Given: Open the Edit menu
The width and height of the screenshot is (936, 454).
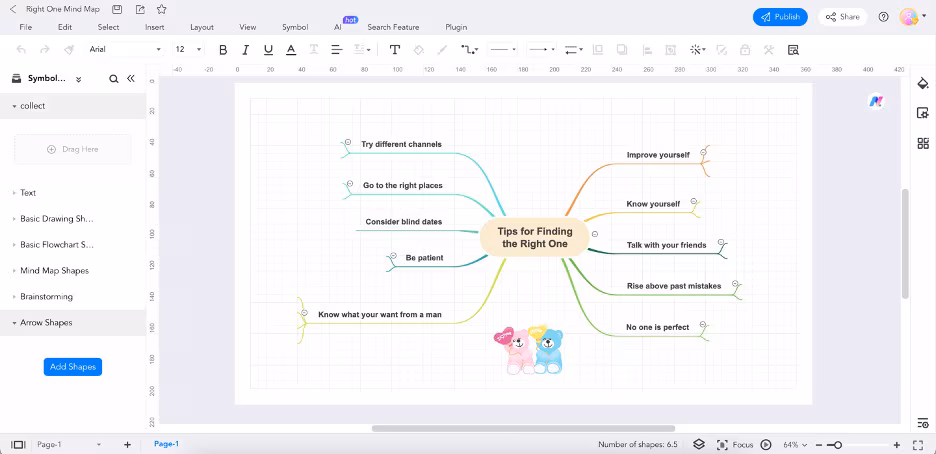Looking at the screenshot, I should tap(64, 27).
